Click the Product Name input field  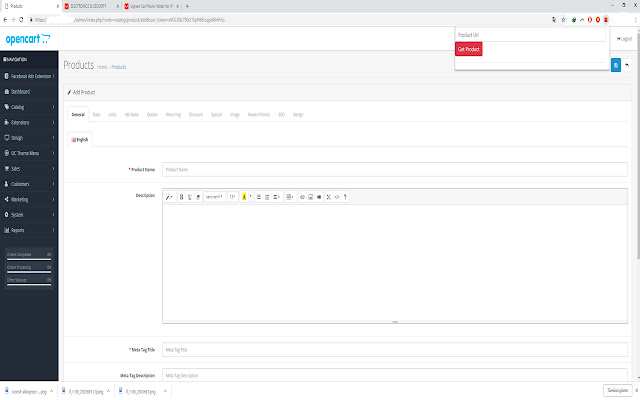pos(395,169)
